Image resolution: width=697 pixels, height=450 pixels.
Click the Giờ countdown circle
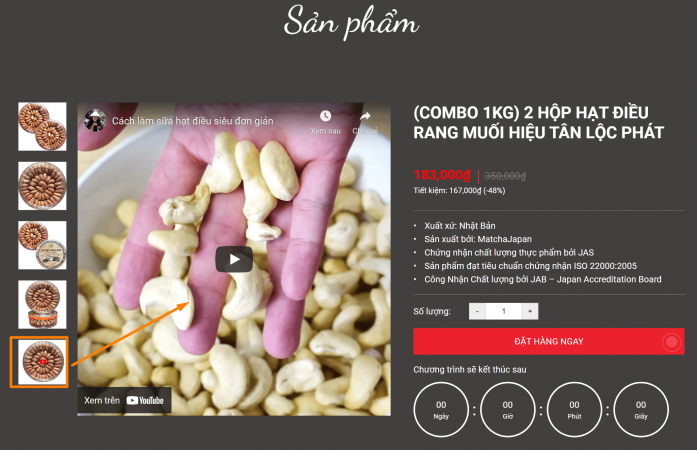(x=508, y=410)
